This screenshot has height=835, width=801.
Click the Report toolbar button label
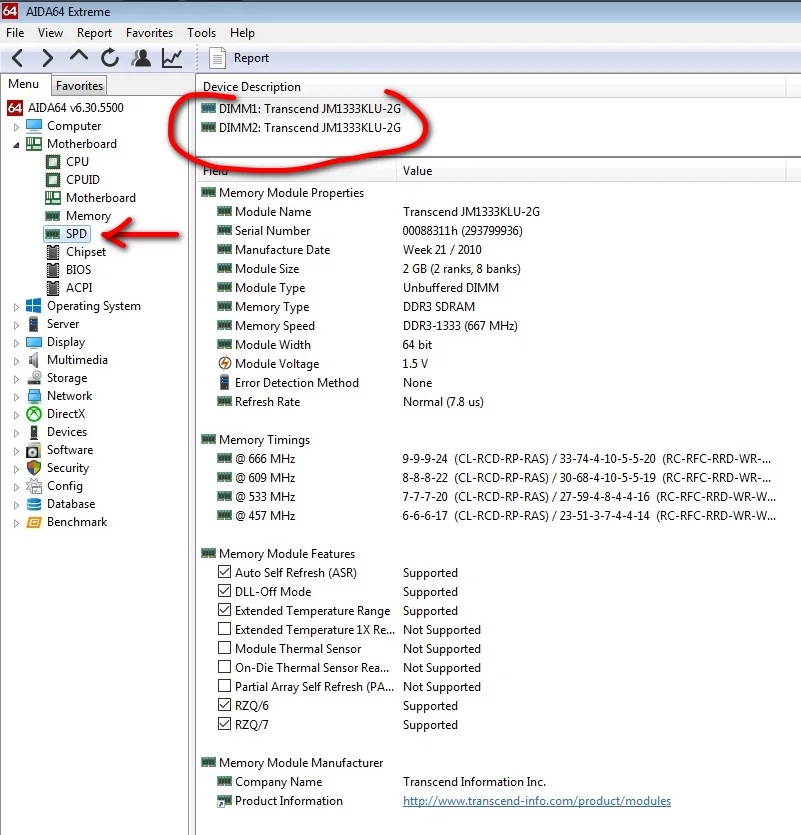(x=251, y=58)
